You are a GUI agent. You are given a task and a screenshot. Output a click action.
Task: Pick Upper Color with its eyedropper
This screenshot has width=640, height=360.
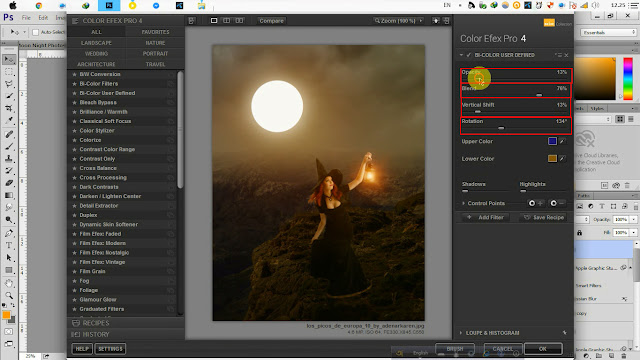[x=562, y=141]
